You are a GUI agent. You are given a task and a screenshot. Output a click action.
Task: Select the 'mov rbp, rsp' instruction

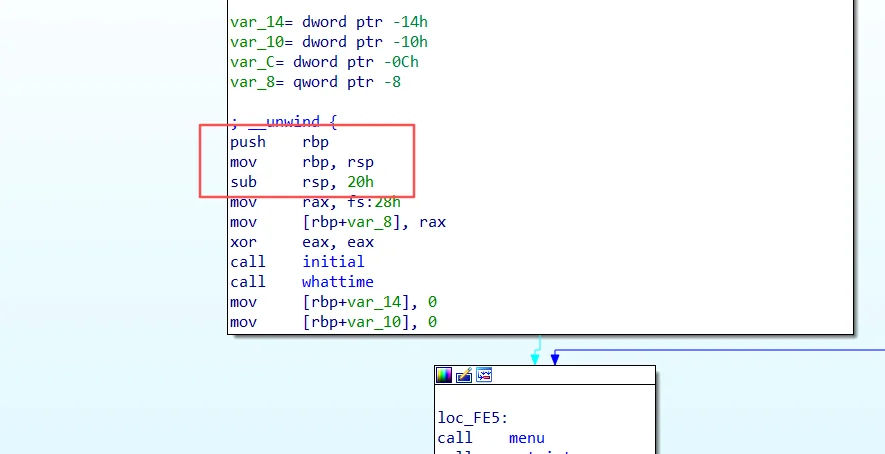301,162
